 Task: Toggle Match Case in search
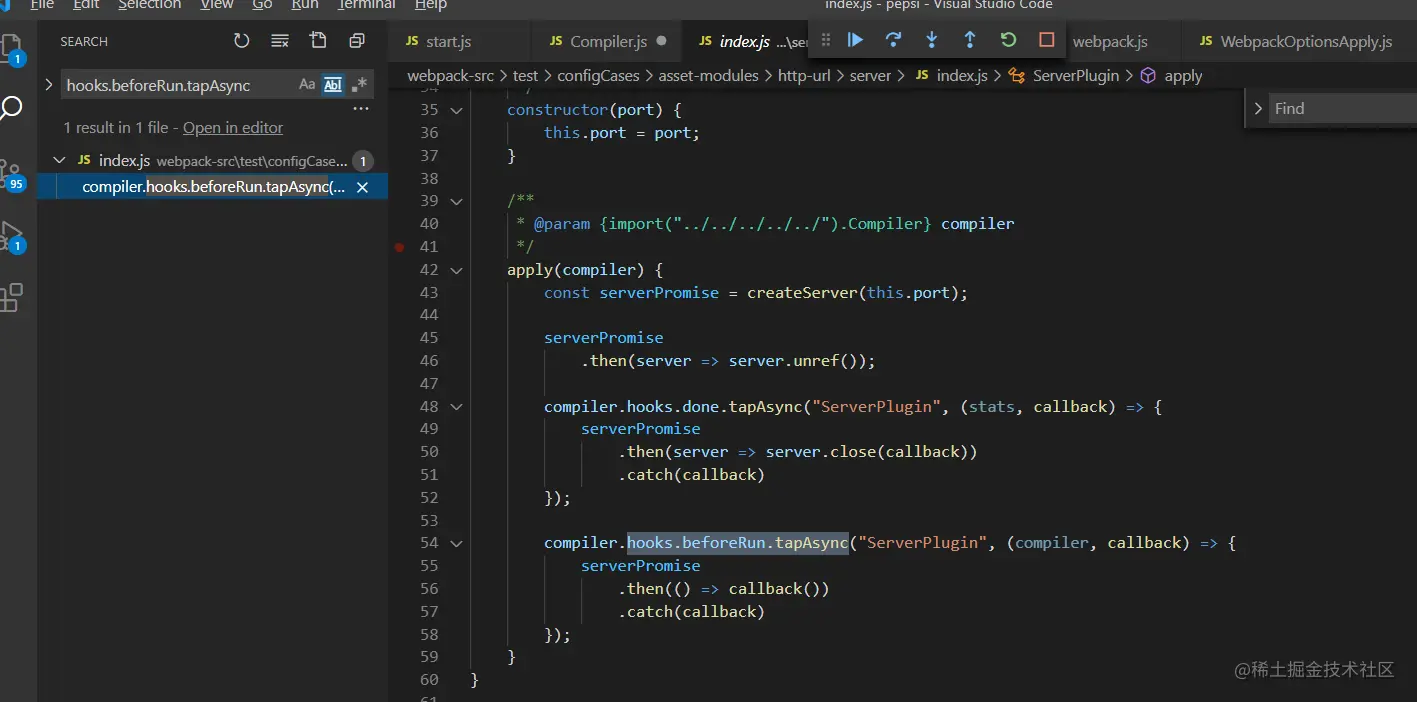click(x=307, y=85)
